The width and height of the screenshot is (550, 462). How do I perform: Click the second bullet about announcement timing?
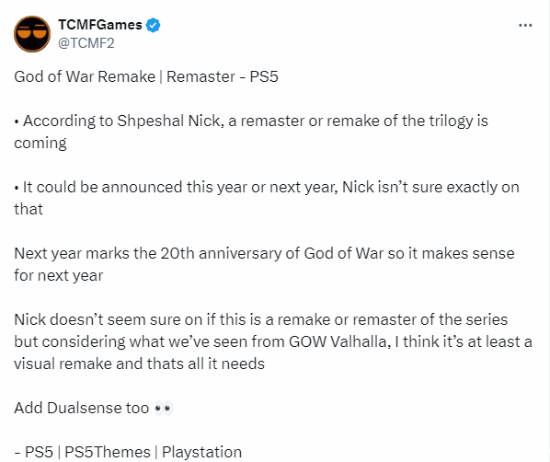pos(267,198)
